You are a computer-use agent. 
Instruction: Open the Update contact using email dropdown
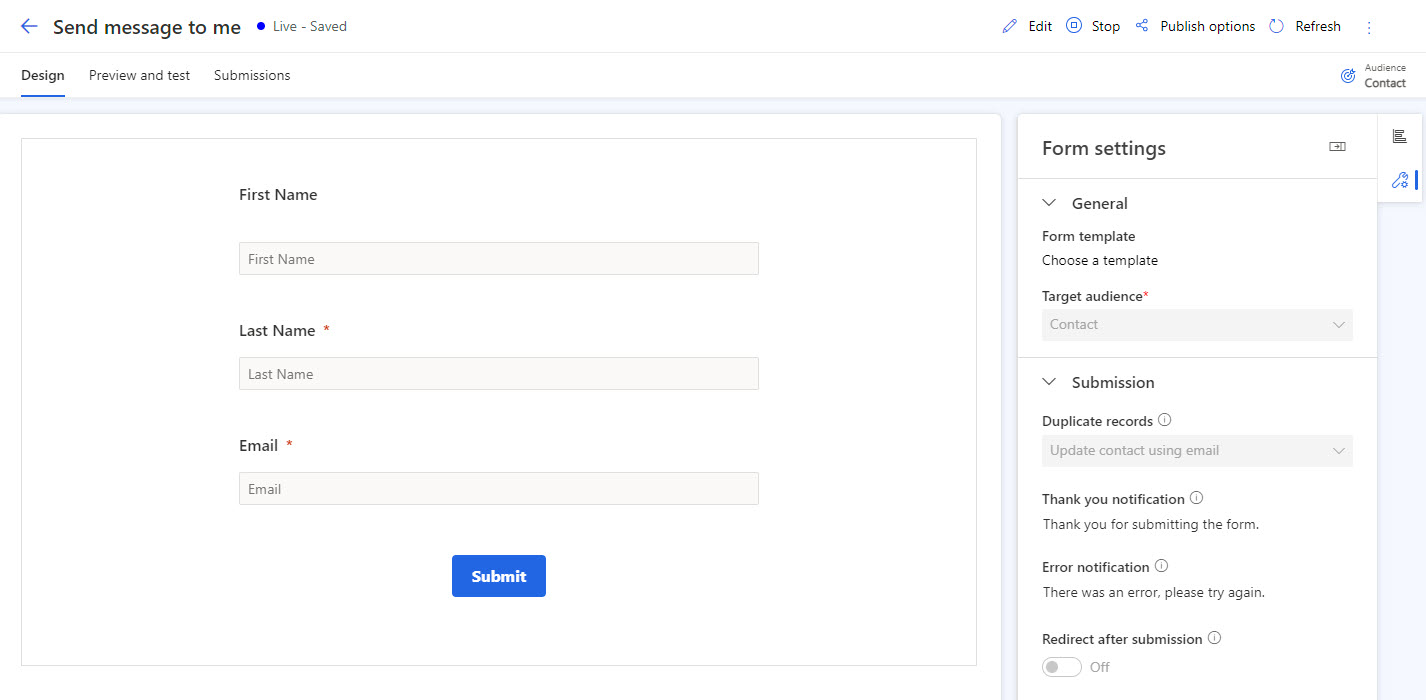tap(1197, 451)
